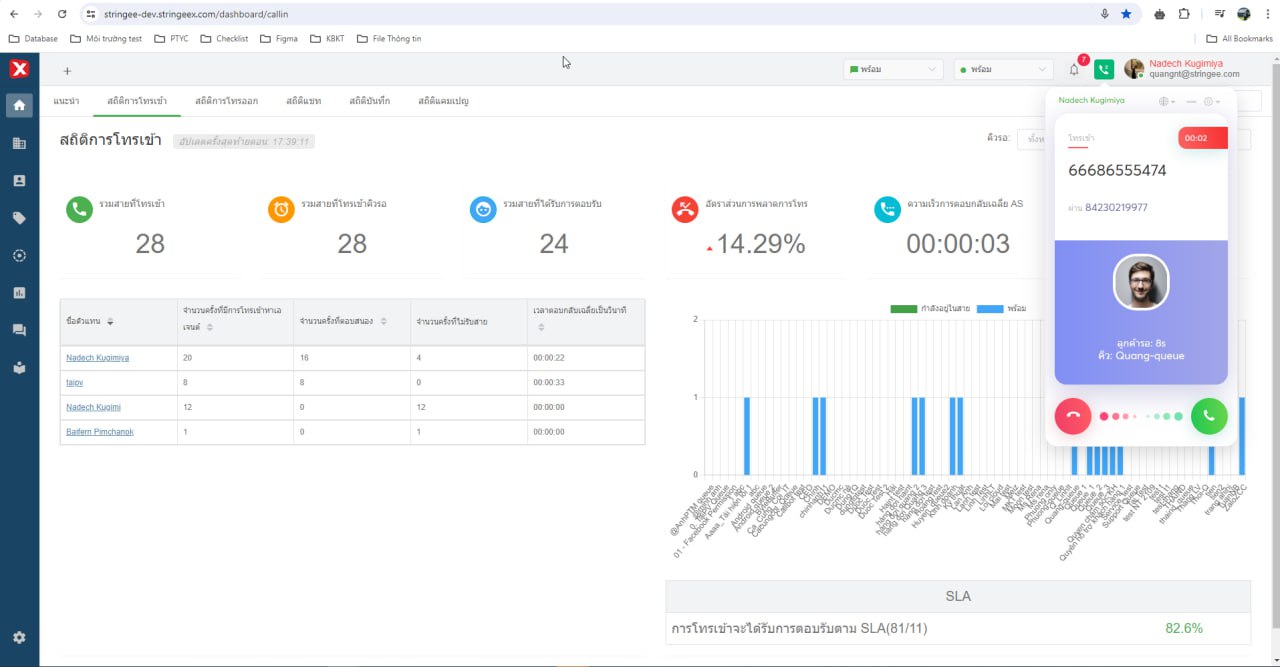
Task: Decline the incoming call with red button
Action: pos(1073,416)
